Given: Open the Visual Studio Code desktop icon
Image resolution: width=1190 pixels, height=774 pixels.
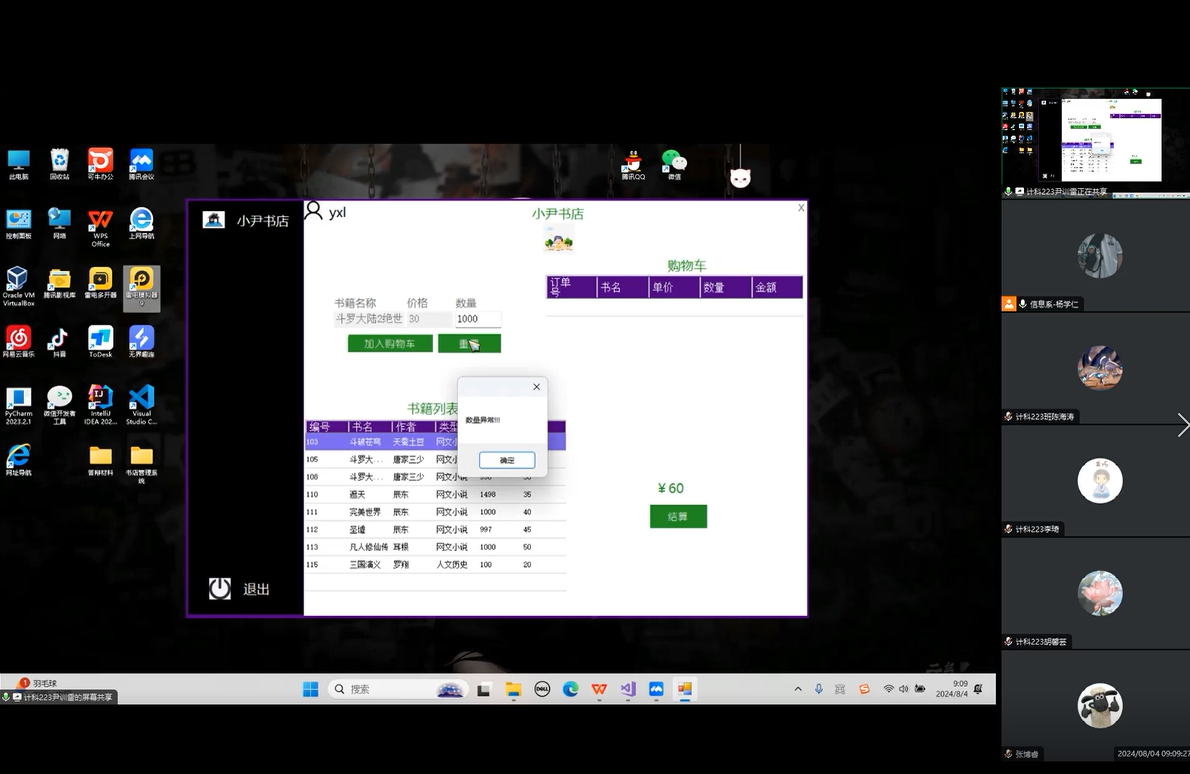Looking at the screenshot, I should (x=141, y=399).
